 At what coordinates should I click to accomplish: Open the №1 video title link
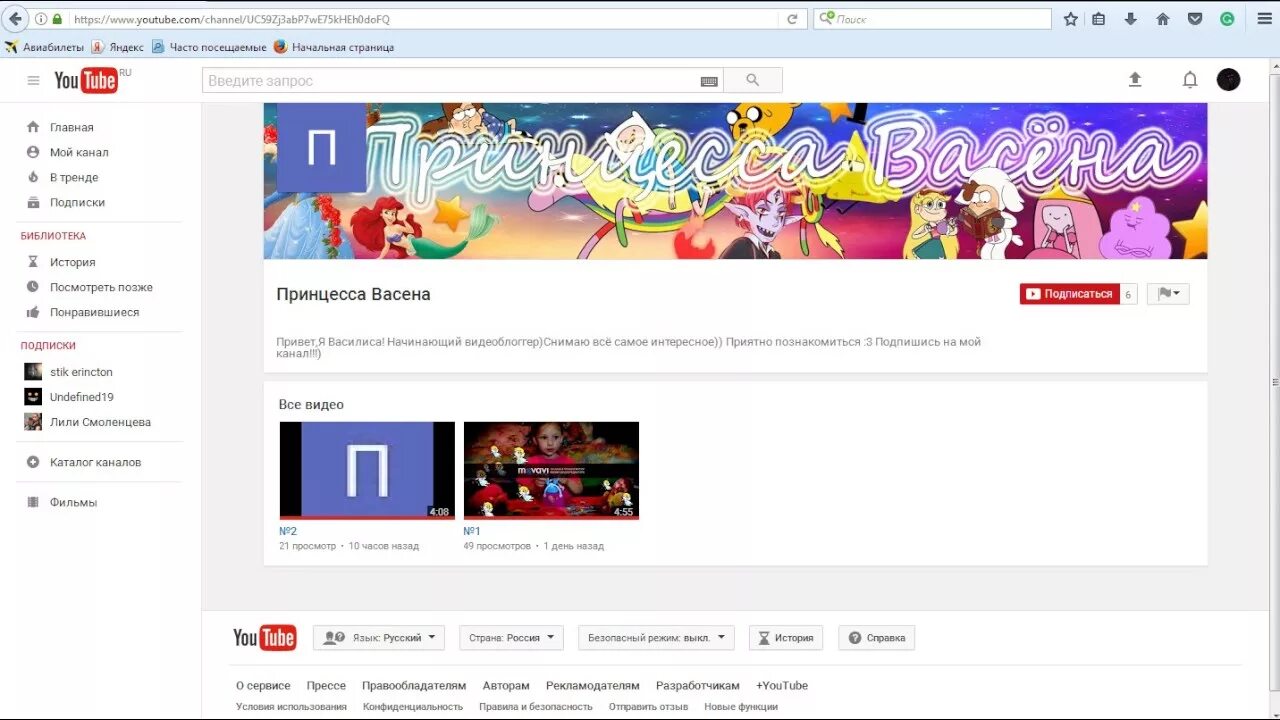point(472,531)
